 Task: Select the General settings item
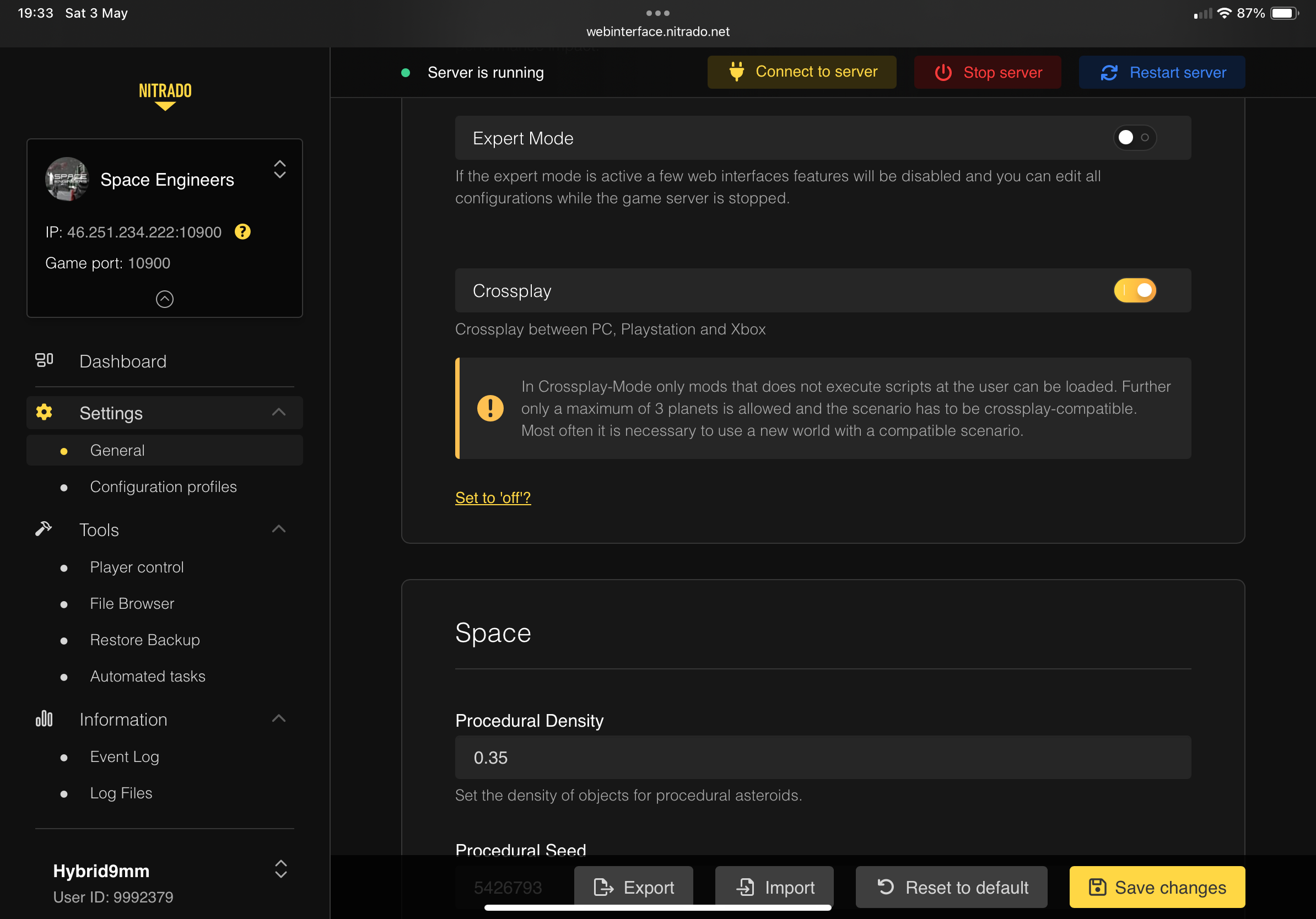(164, 450)
